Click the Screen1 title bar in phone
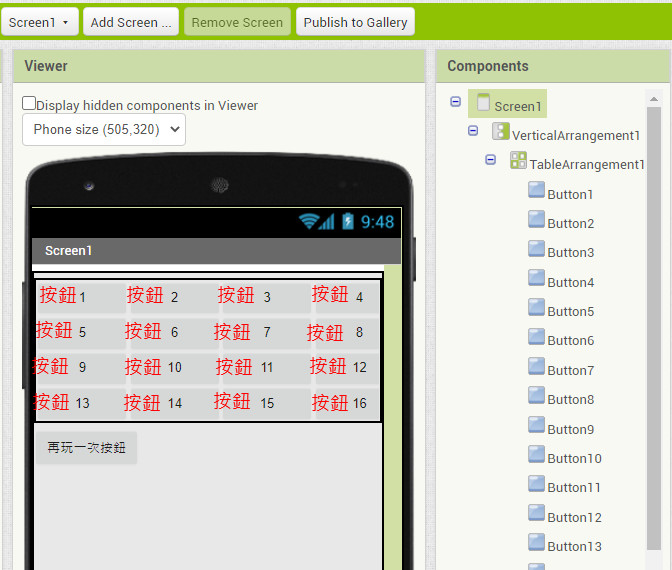Image resolution: width=672 pixels, height=570 pixels. [216, 251]
